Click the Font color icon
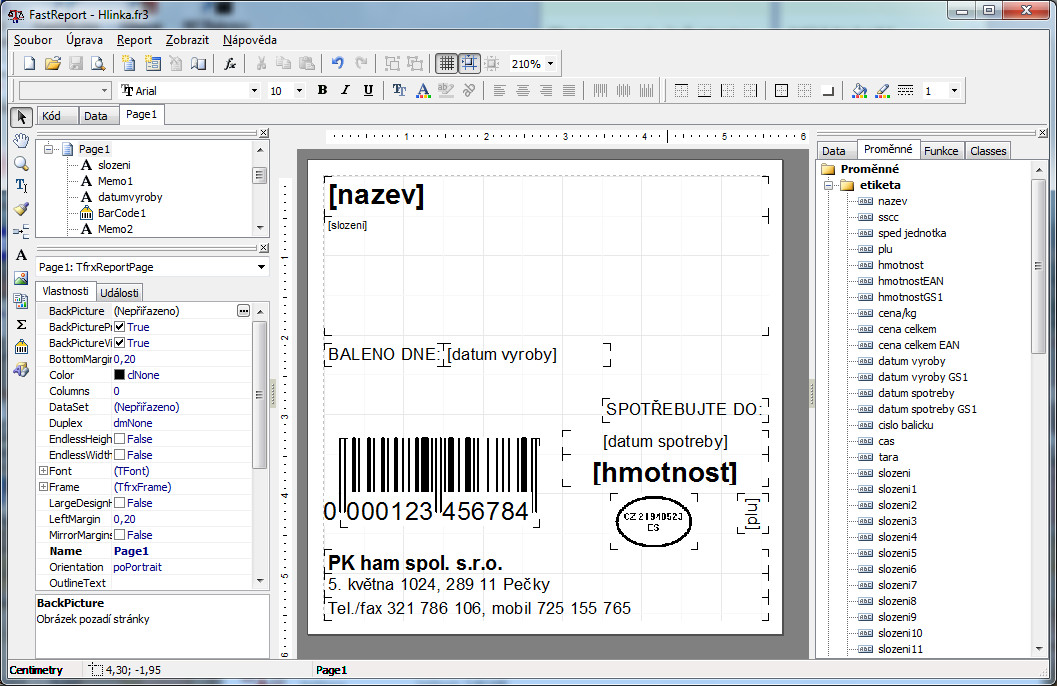 (423, 90)
